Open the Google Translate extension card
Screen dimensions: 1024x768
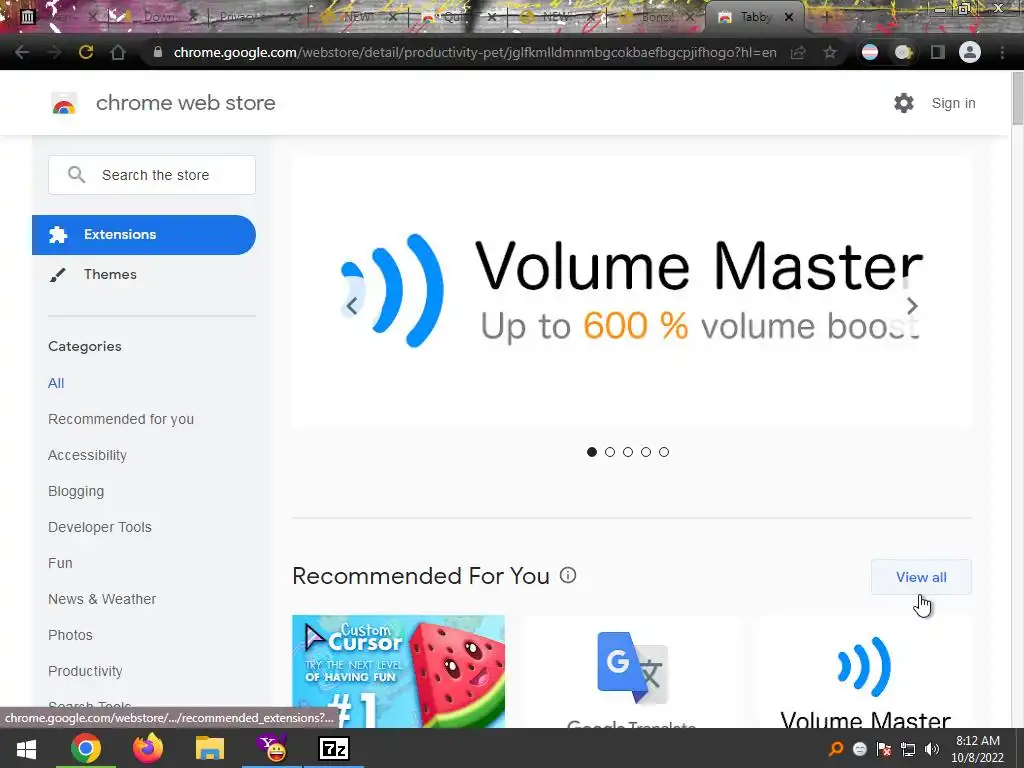(x=632, y=671)
